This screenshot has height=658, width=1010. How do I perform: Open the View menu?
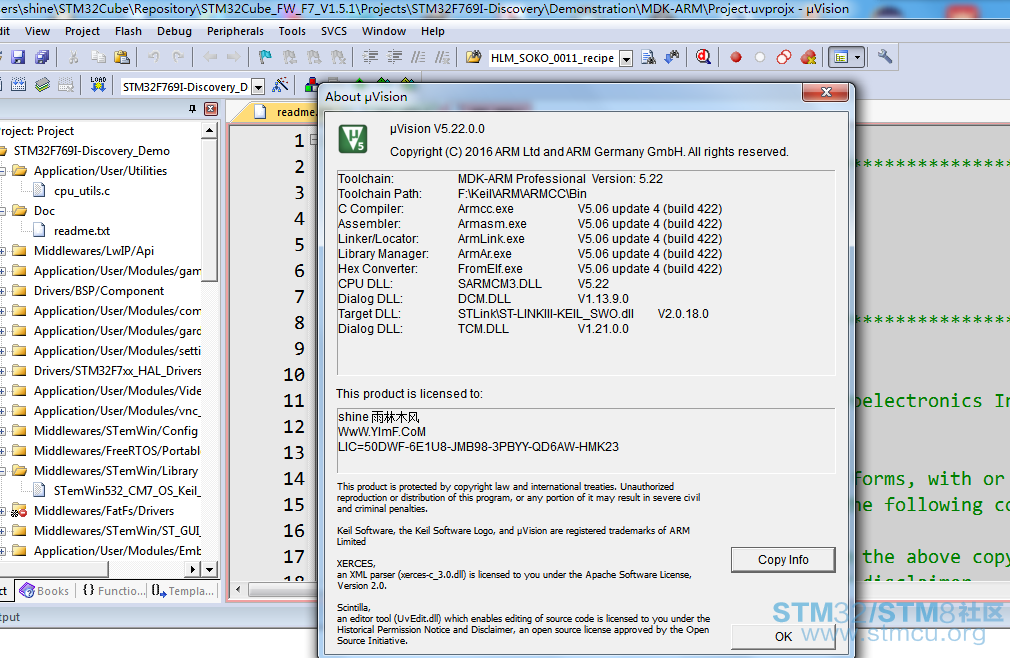click(x=37, y=31)
